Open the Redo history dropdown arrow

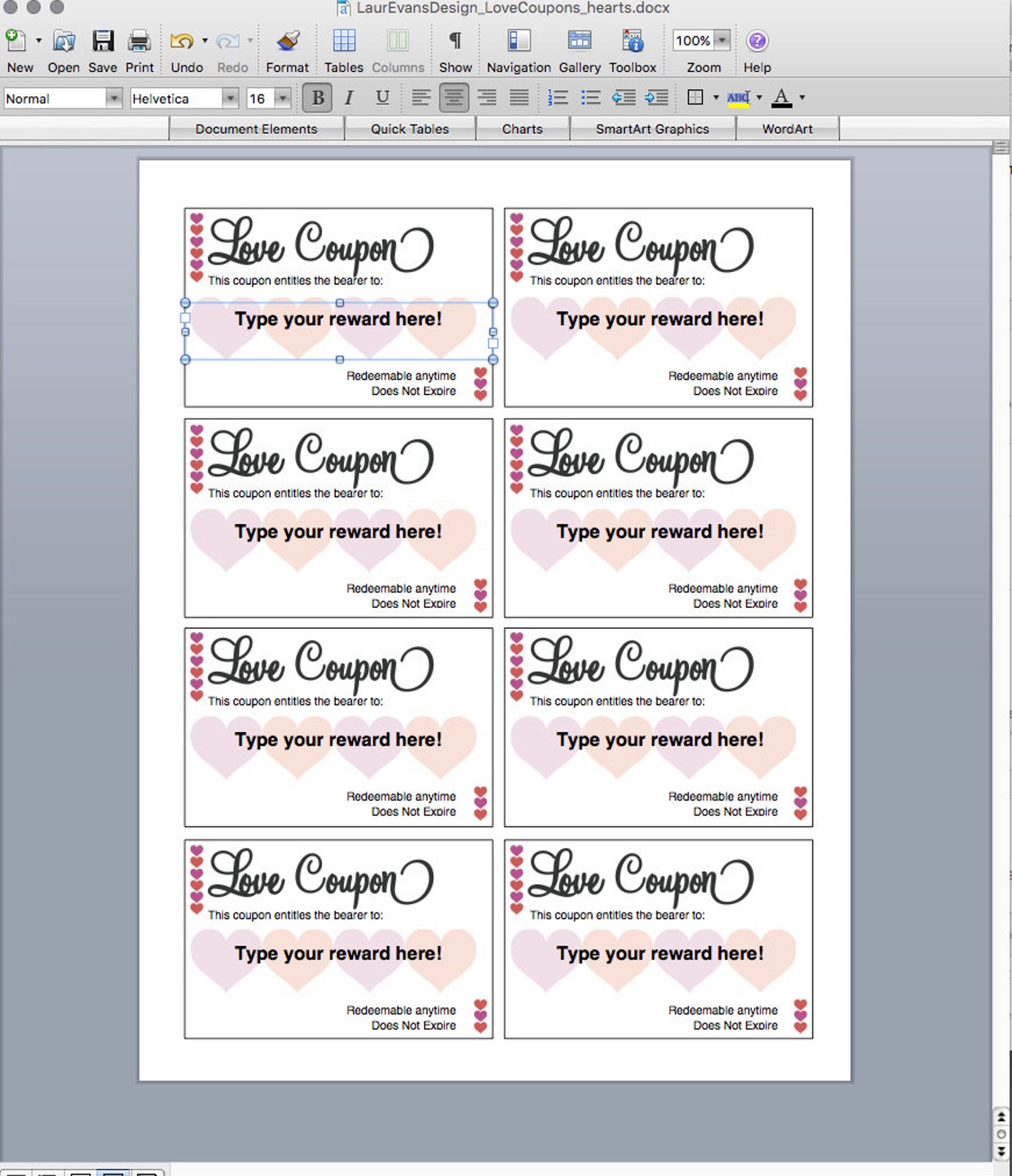(250, 41)
